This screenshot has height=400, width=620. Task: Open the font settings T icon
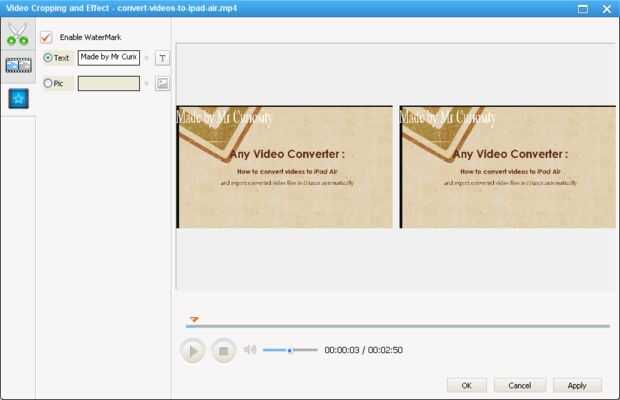coord(162,58)
